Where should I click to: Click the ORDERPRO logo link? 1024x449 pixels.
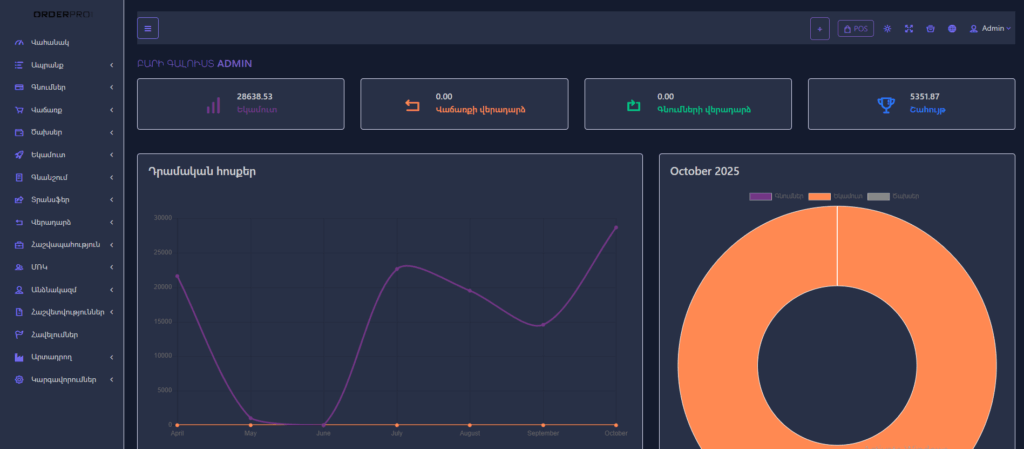[x=62, y=14]
